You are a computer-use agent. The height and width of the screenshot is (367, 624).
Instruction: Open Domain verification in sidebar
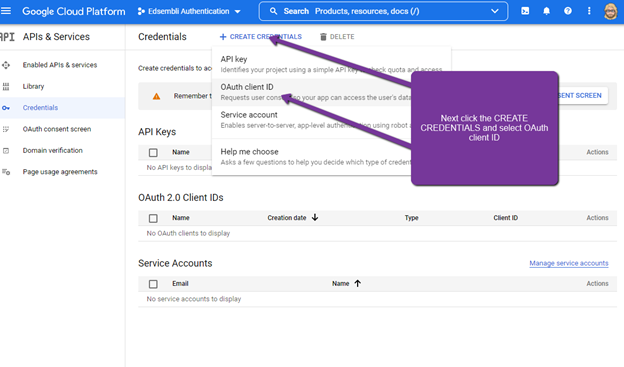click(53, 150)
